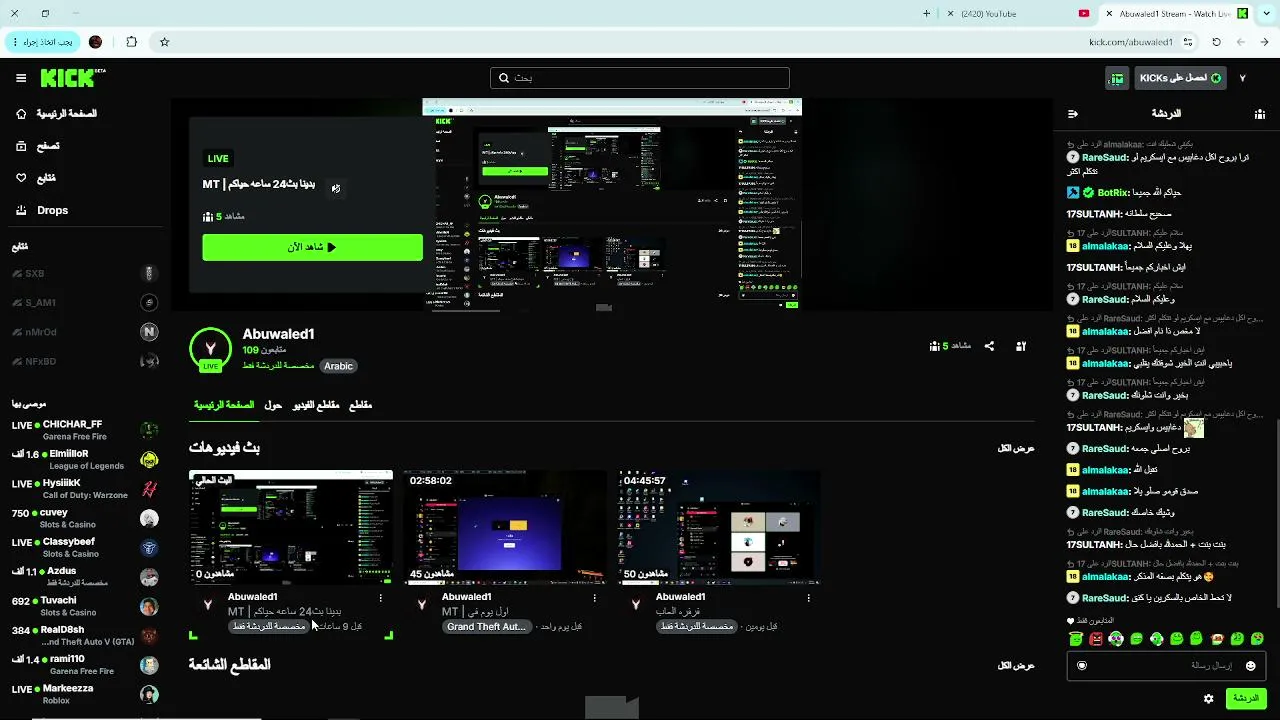Open site info icon beside URL
This screenshot has width=1280, height=720.
[x=1188, y=42]
